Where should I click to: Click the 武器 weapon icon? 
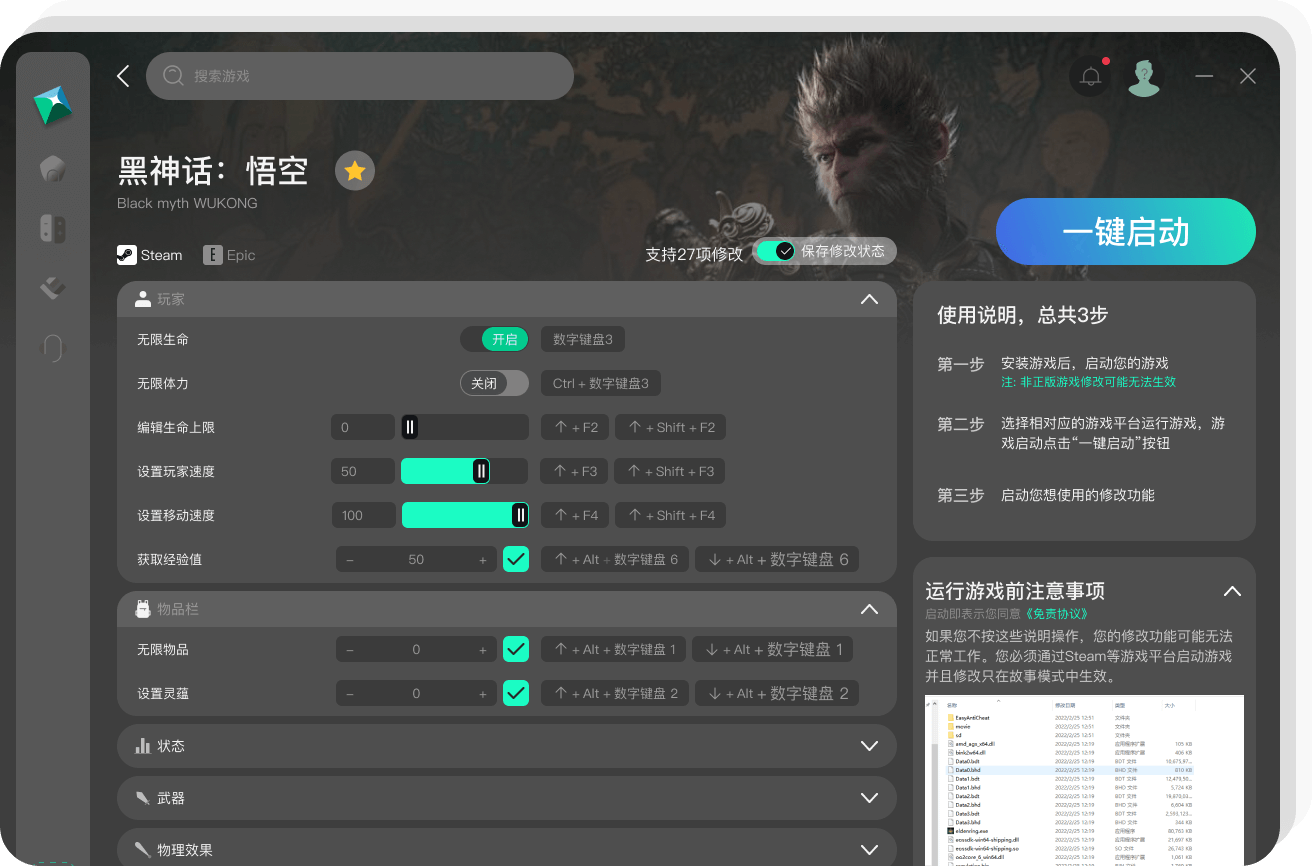[x=142, y=798]
